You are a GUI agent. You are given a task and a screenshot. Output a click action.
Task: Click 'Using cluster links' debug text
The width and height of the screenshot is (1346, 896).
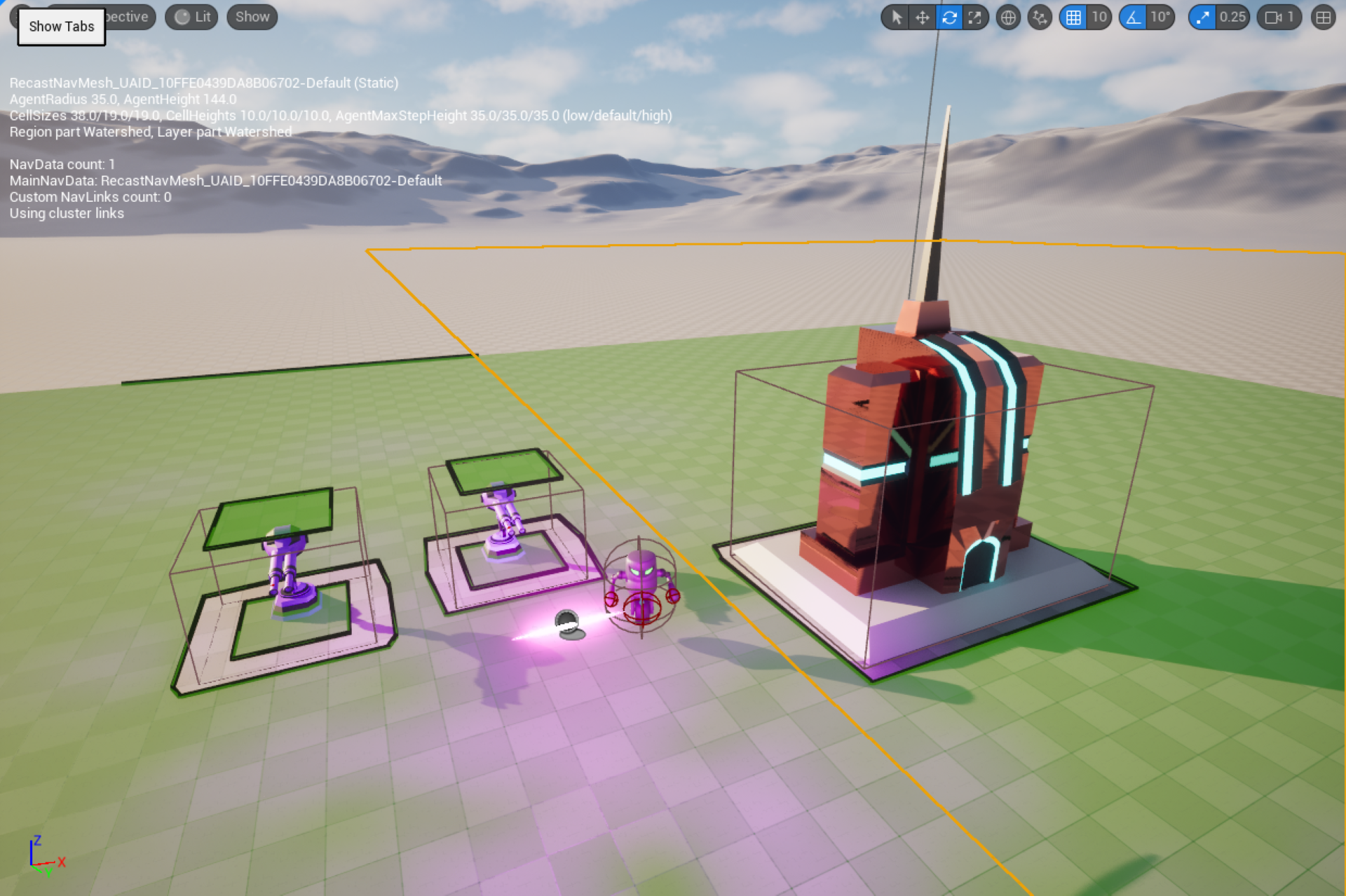click(67, 213)
